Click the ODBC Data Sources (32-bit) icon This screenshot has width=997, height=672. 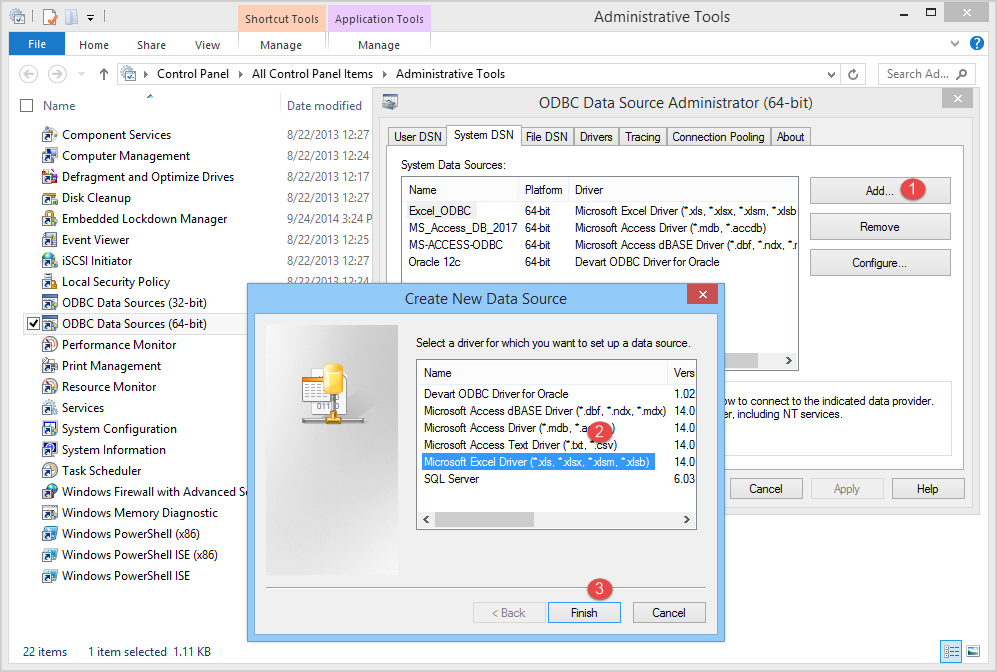tap(50, 303)
